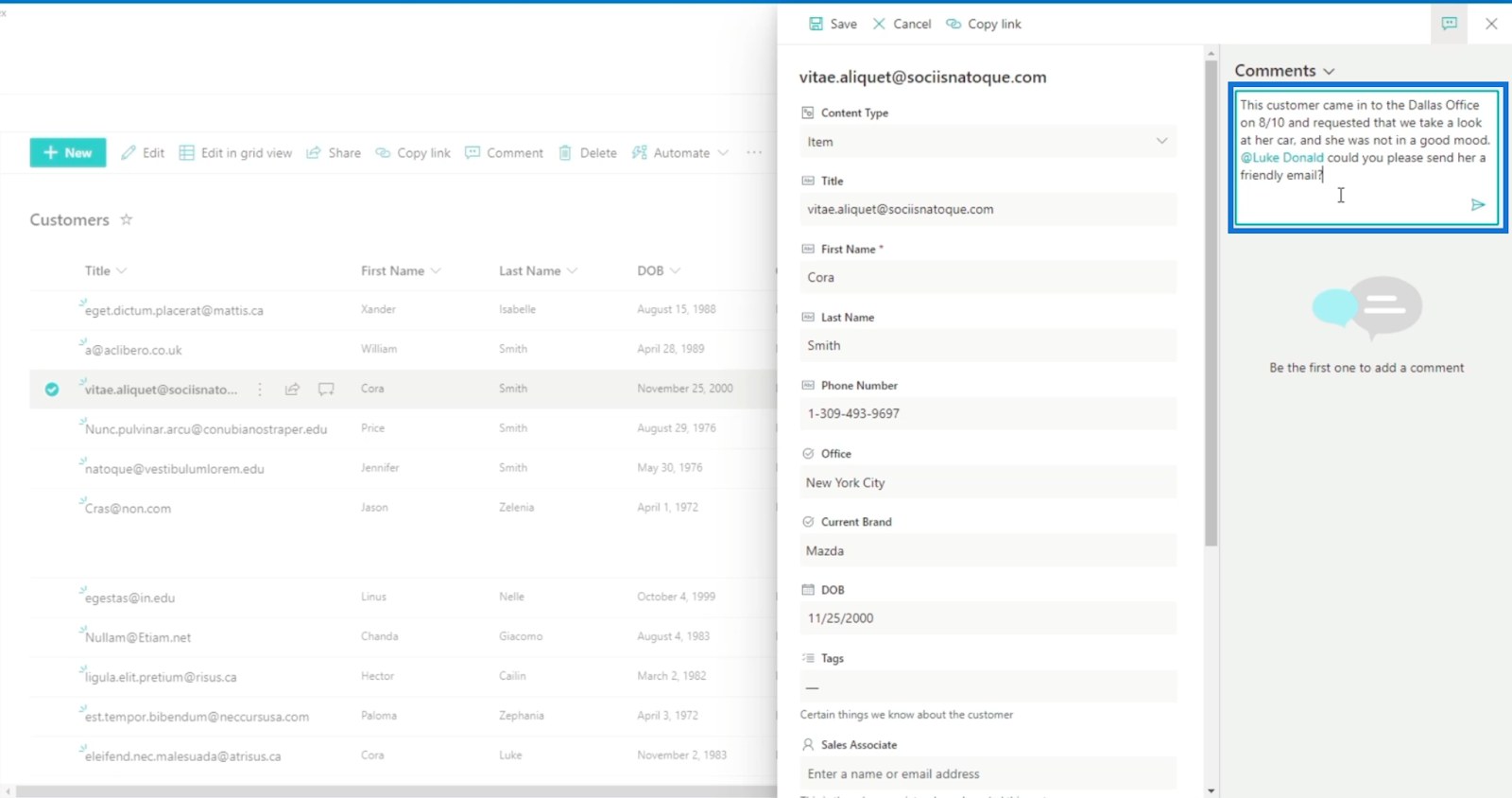Screen dimensions: 1512x798
Task: Open the eleifend.nec.malesuada@atrisus.ca item
Action: click(183, 756)
